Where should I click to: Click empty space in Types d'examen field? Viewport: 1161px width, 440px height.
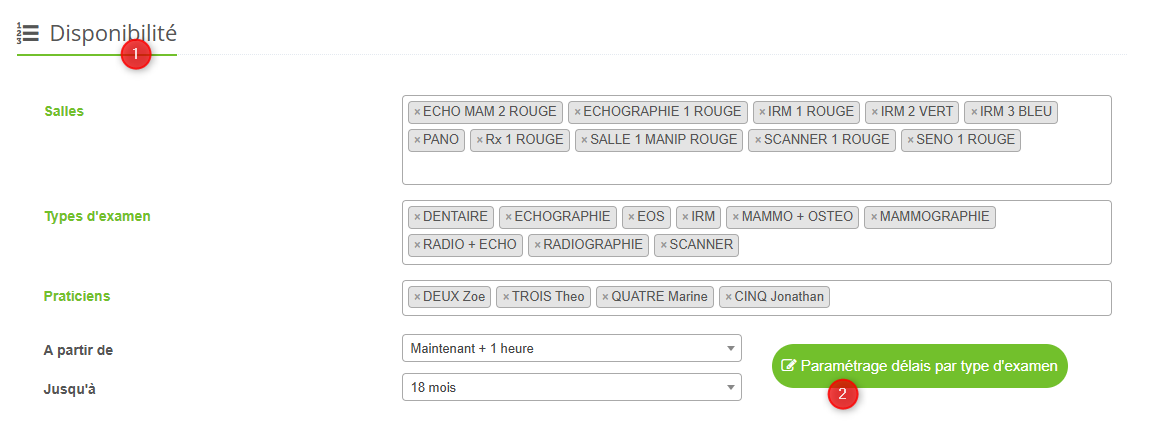920,245
